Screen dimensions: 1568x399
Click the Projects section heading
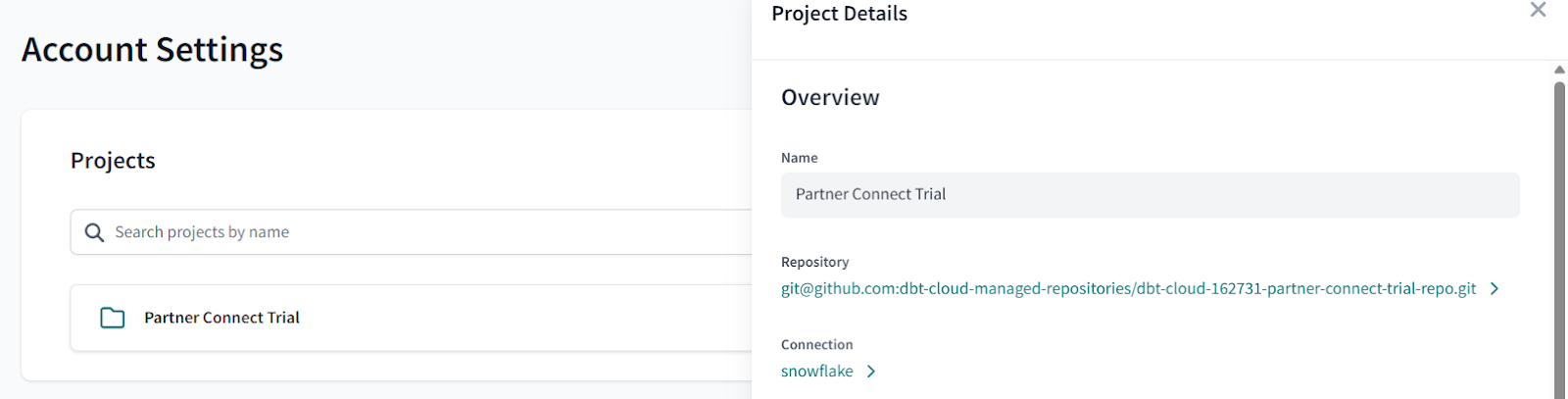[x=113, y=161]
